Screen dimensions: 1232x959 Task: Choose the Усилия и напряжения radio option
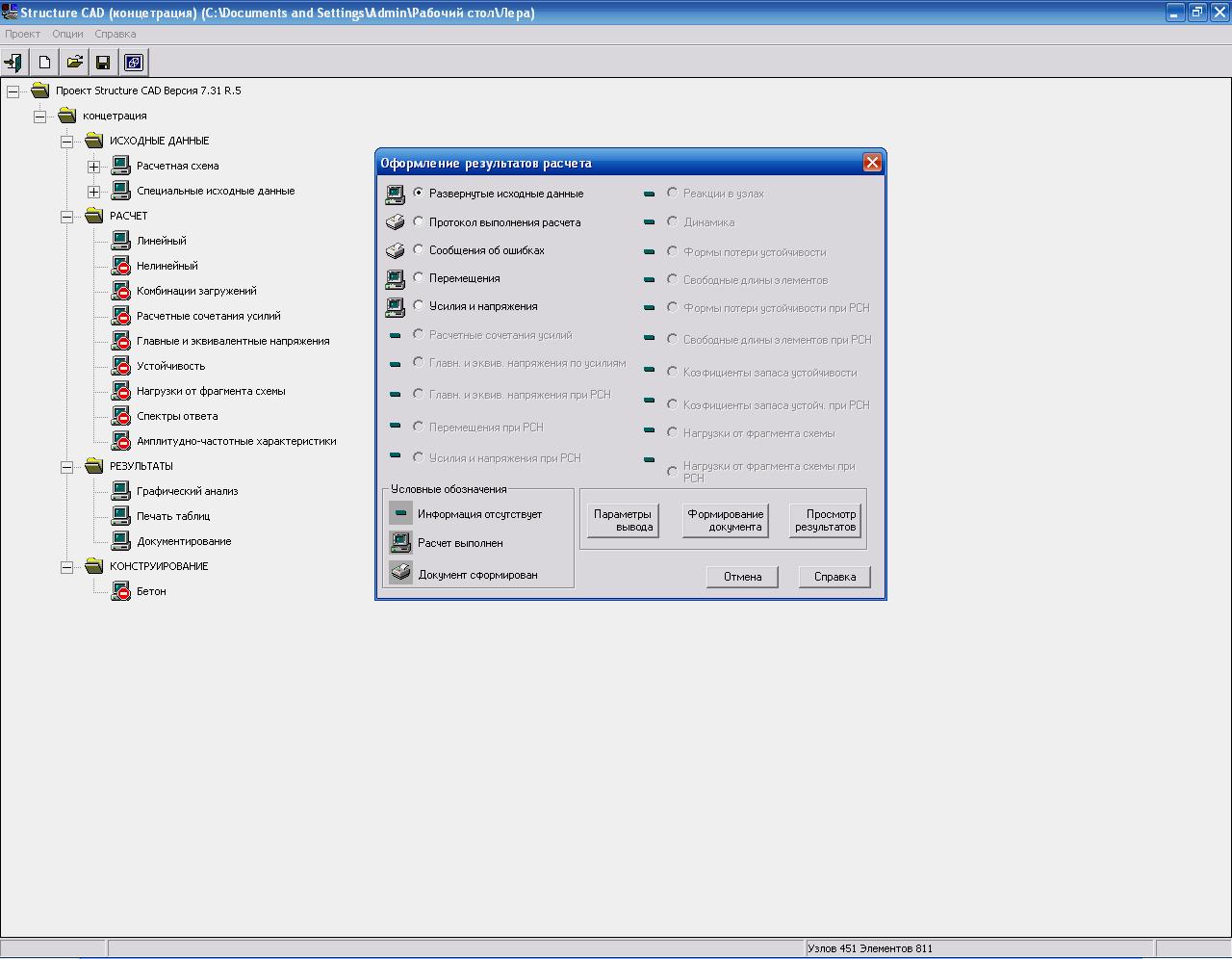point(419,305)
